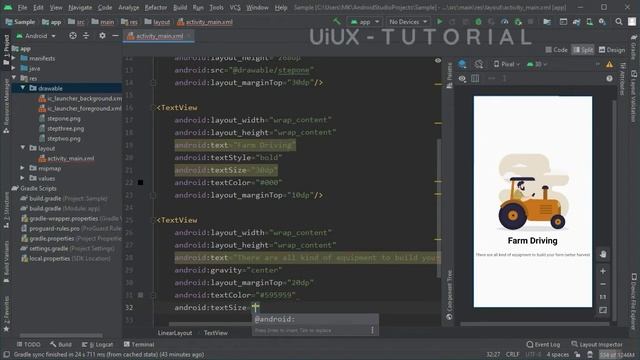
Task: Open the Profile app gauge icon
Action: pyautogui.click(x=504, y=22)
